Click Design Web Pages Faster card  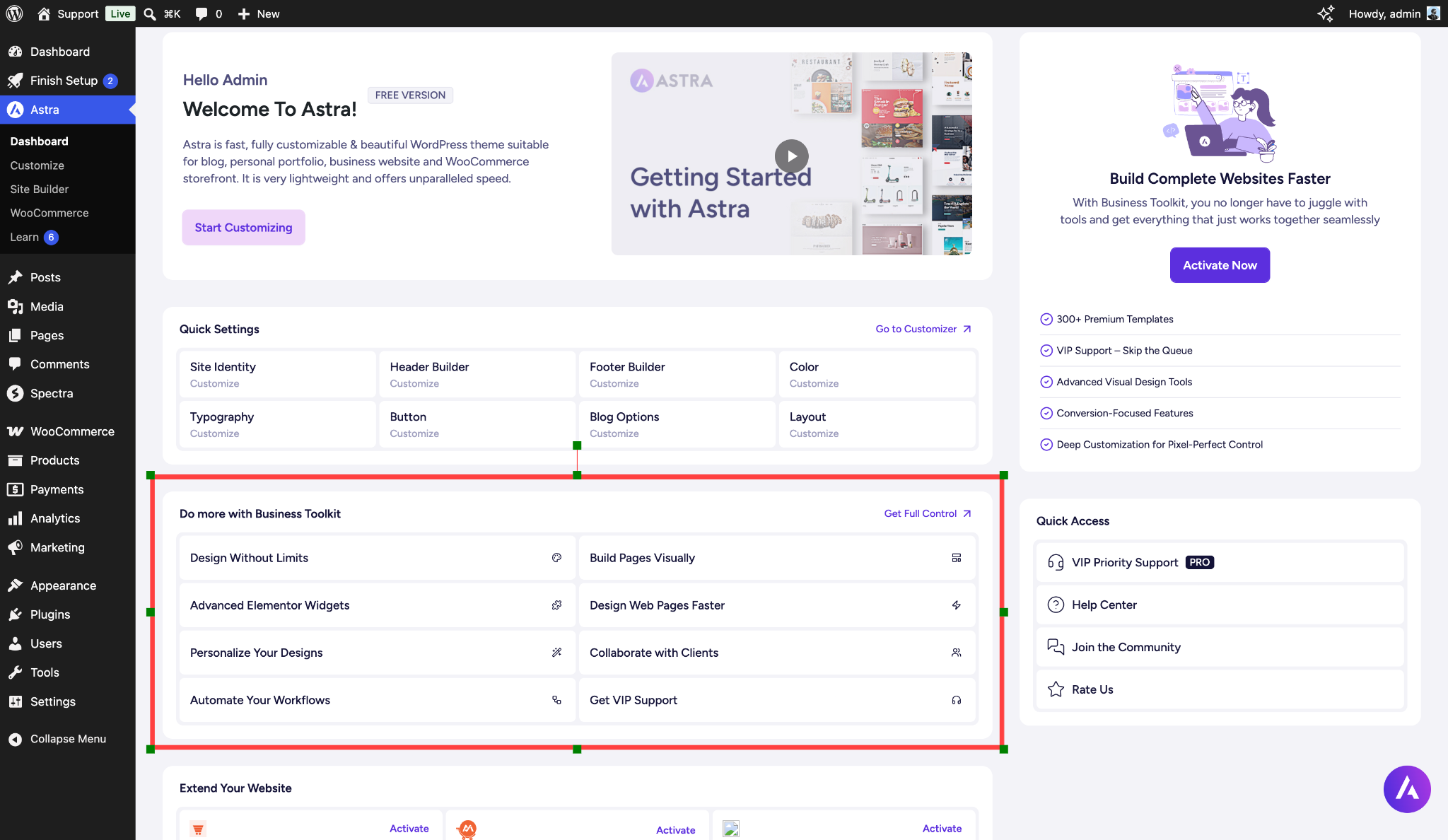[x=777, y=605]
